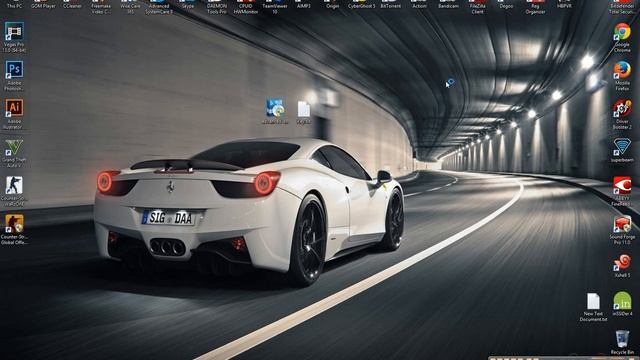
Task: Open the GOM Player desktop shortcut
Action: [x=43, y=4]
